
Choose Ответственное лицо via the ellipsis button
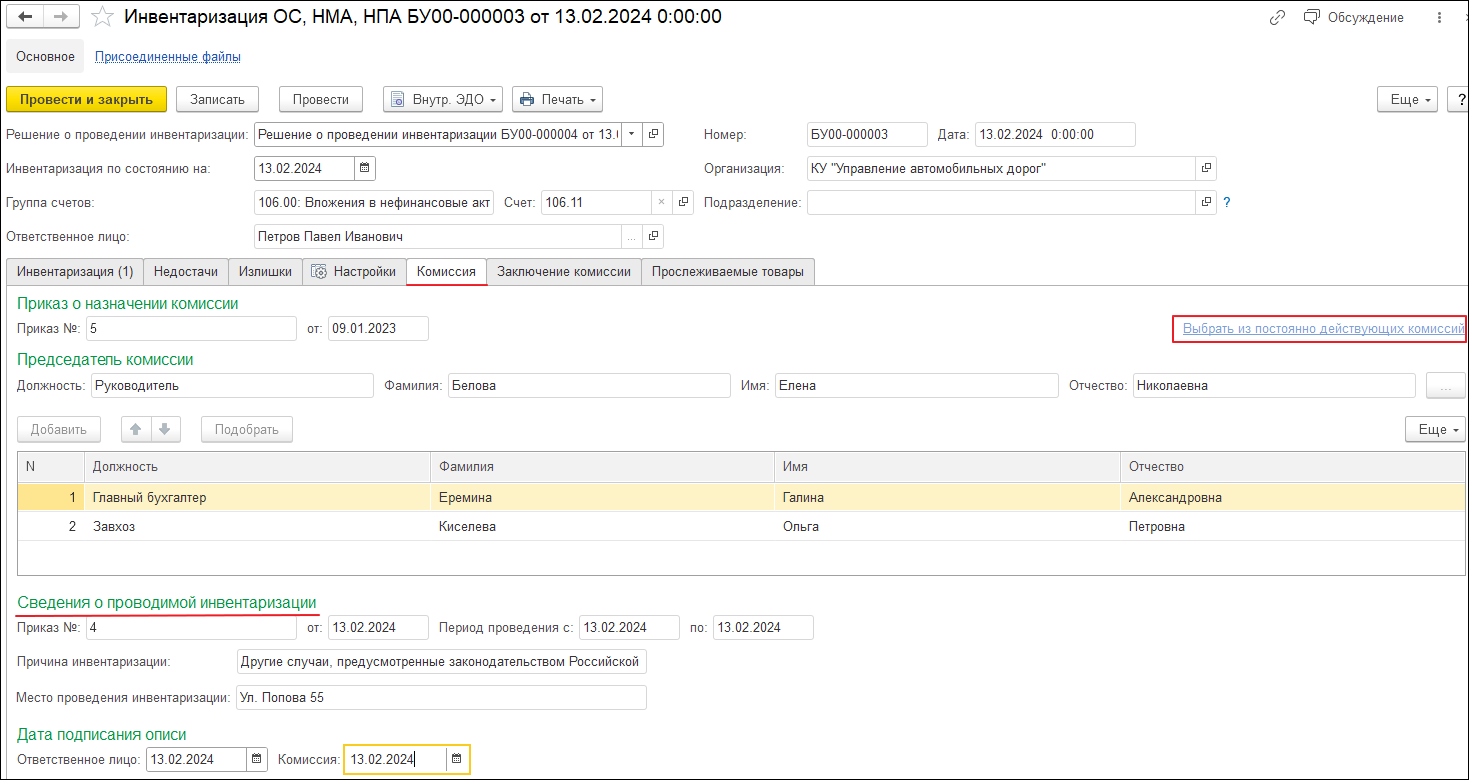631,236
